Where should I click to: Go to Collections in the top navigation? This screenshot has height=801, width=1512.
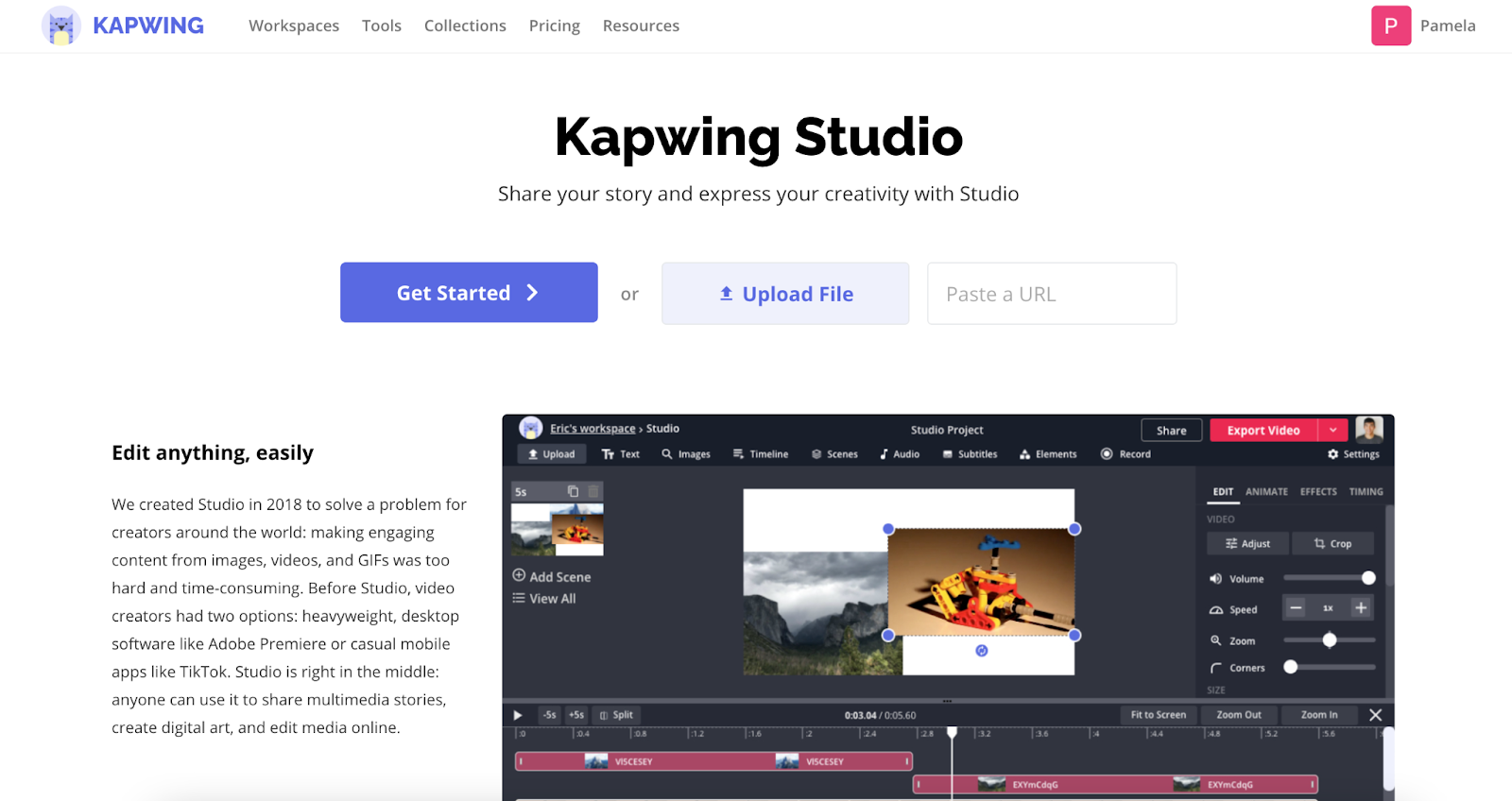pyautogui.click(x=465, y=26)
